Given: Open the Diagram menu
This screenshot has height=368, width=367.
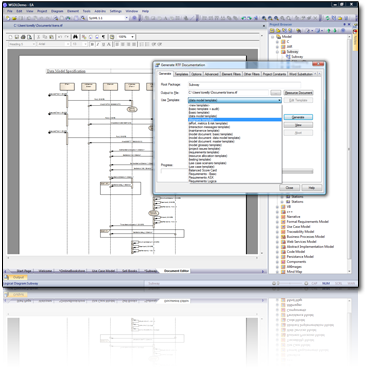Looking at the screenshot, I should coord(57,11).
